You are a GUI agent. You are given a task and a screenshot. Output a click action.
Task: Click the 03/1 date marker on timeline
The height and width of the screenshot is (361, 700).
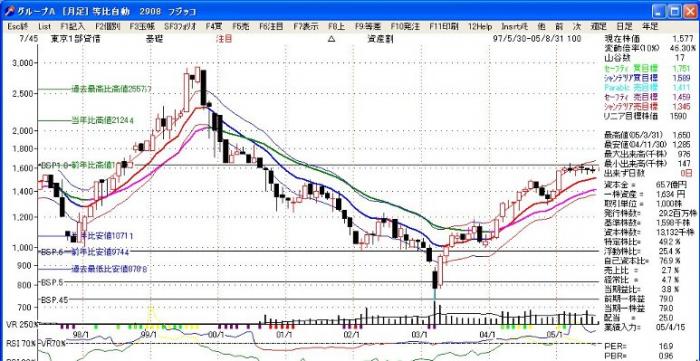coord(420,333)
